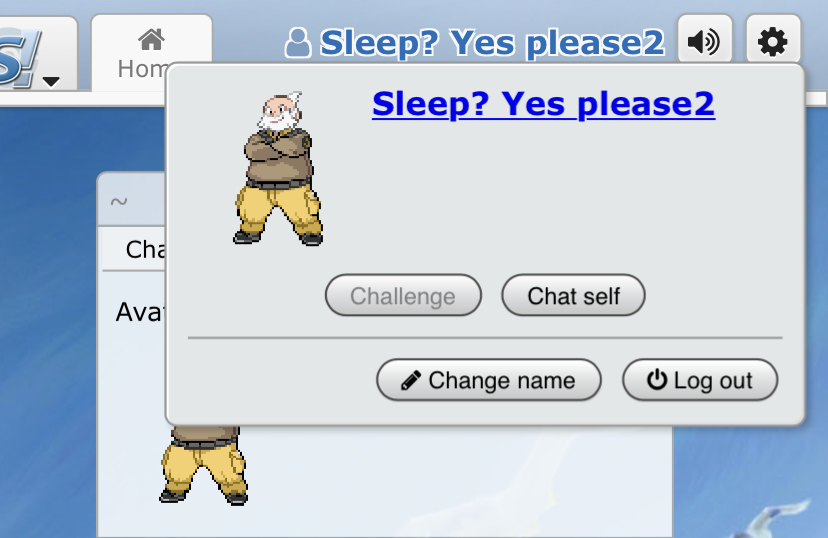
Task: Click the pencil icon on Change name
Action: [x=411, y=380]
